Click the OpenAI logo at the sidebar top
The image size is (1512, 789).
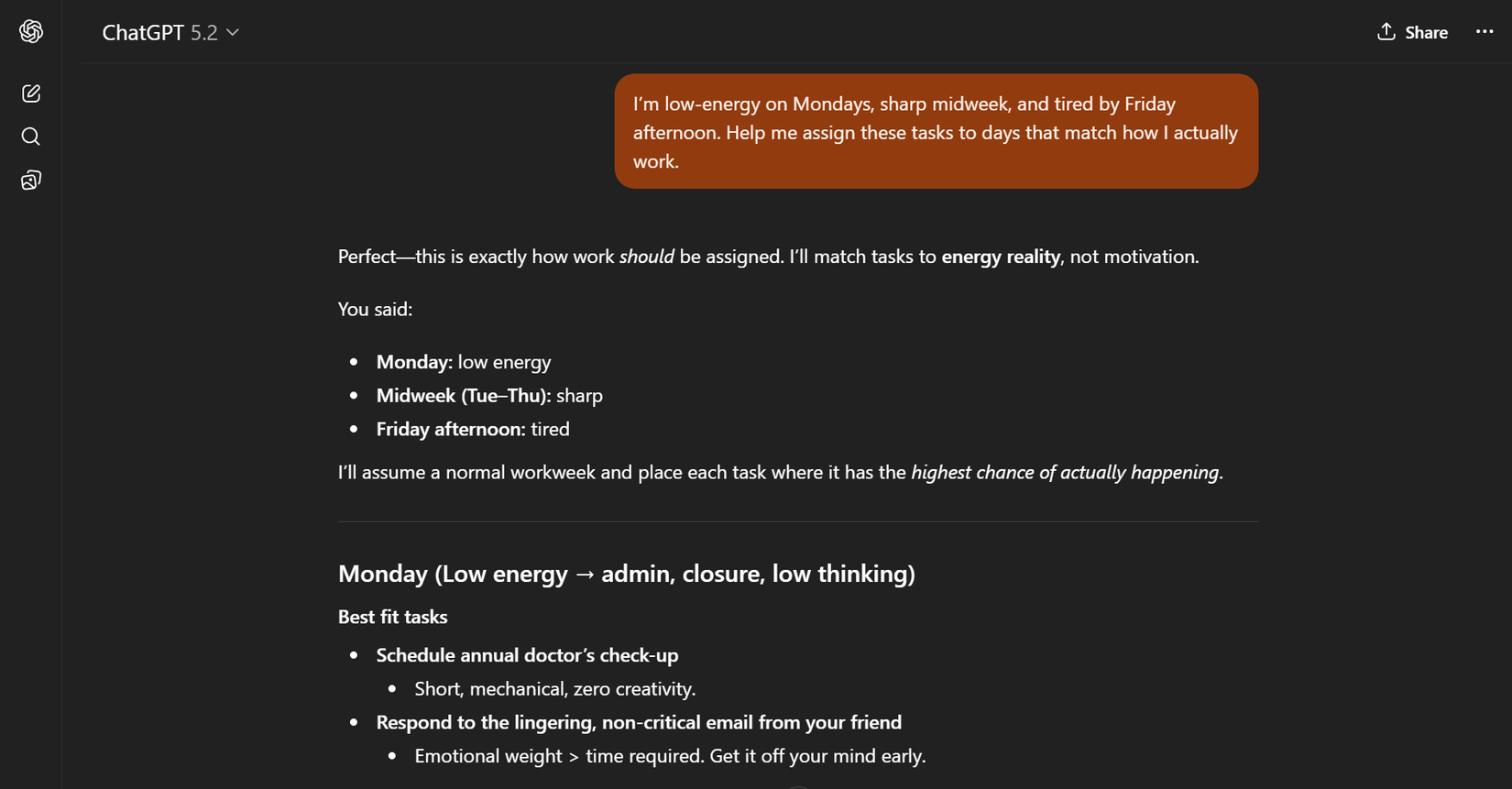coord(30,30)
